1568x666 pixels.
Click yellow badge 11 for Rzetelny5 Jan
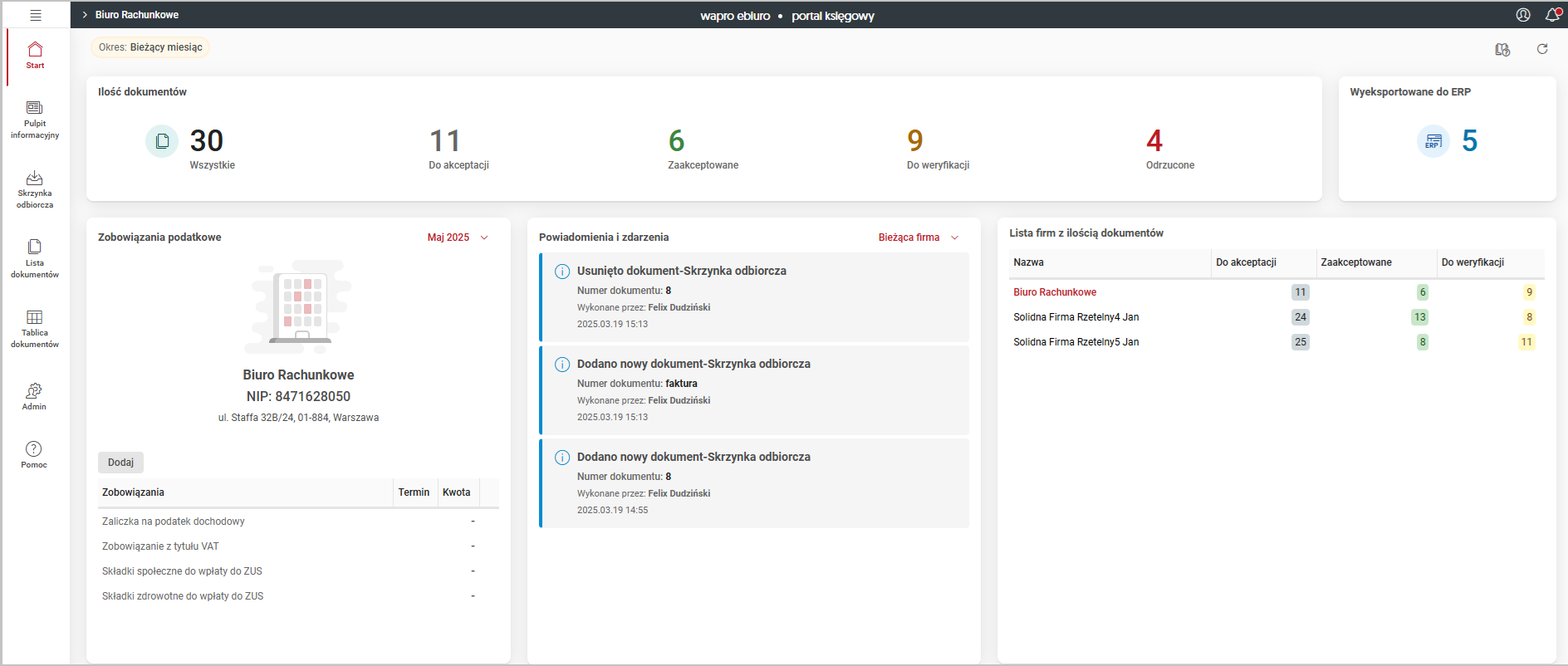(x=1526, y=342)
